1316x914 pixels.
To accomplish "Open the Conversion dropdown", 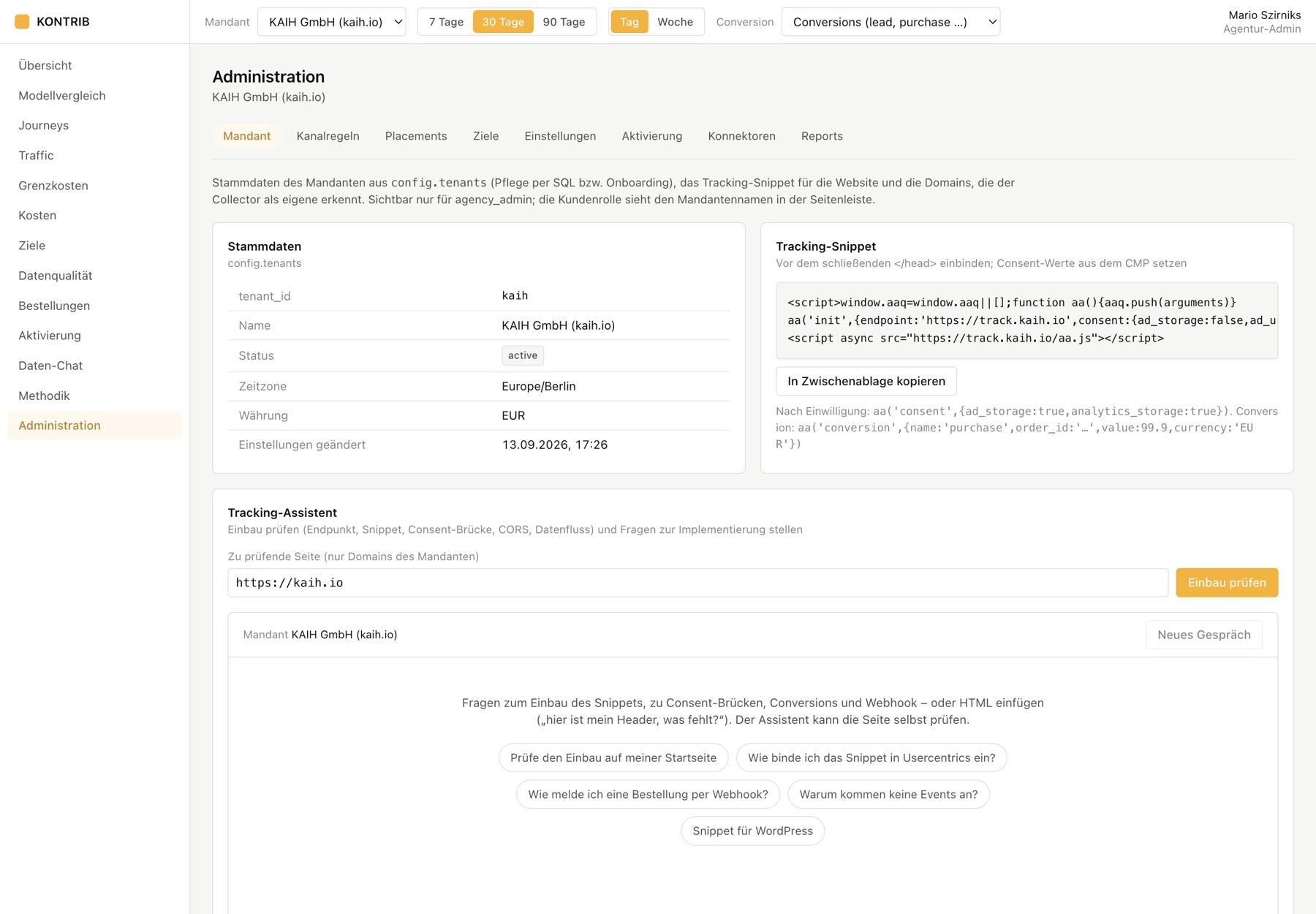I will [890, 22].
